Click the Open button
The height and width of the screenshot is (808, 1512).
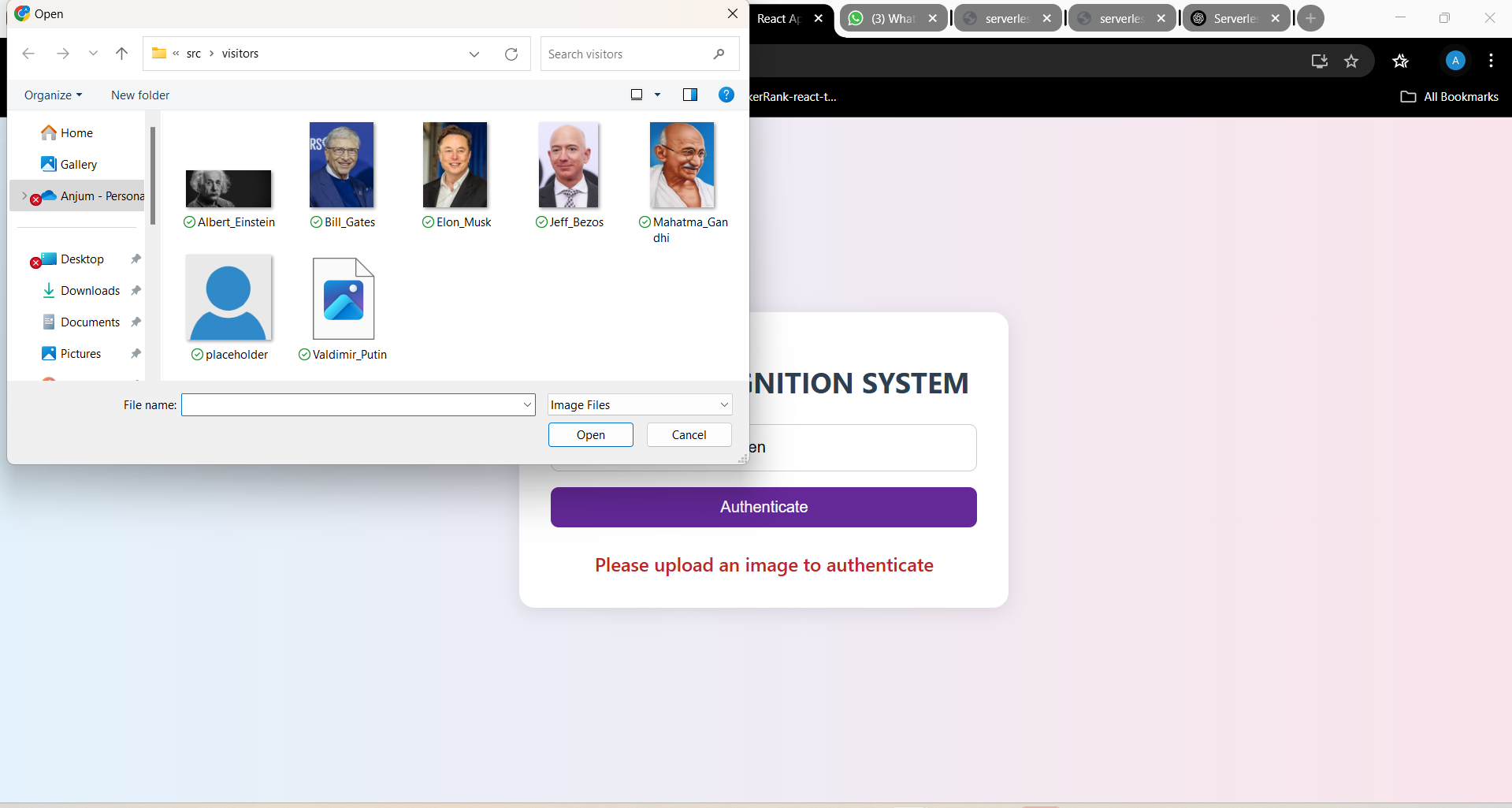point(591,435)
